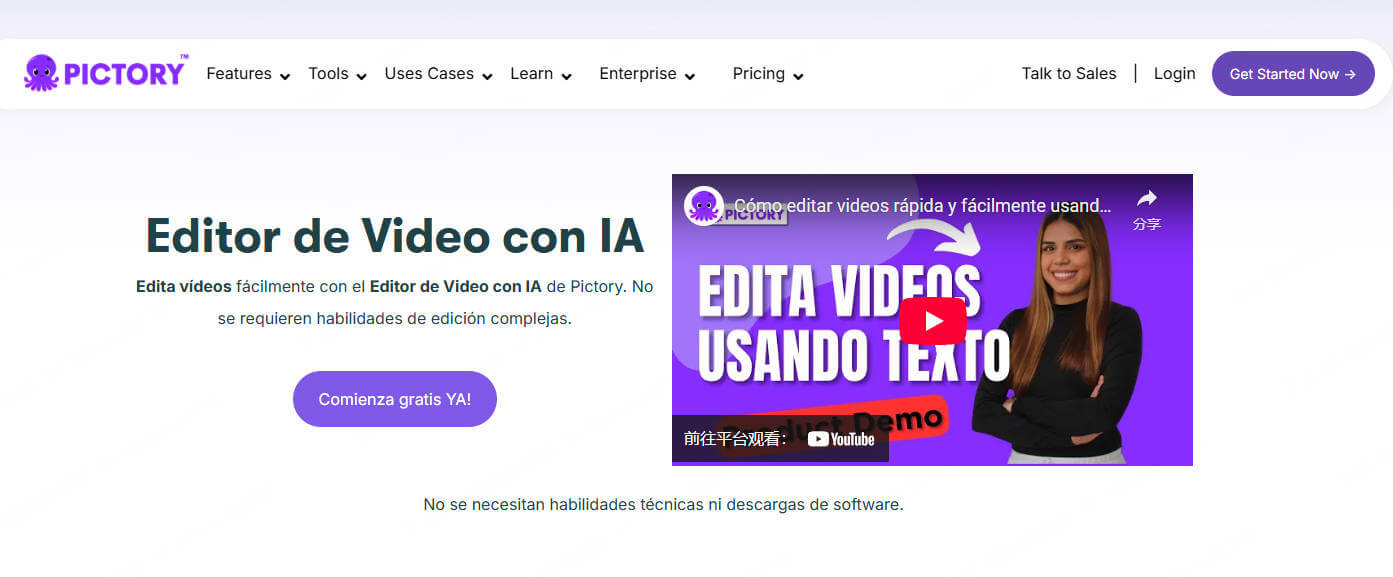The image size is (1393, 577).
Task: Click the video title Cómo editar videos
Action: [x=923, y=206]
